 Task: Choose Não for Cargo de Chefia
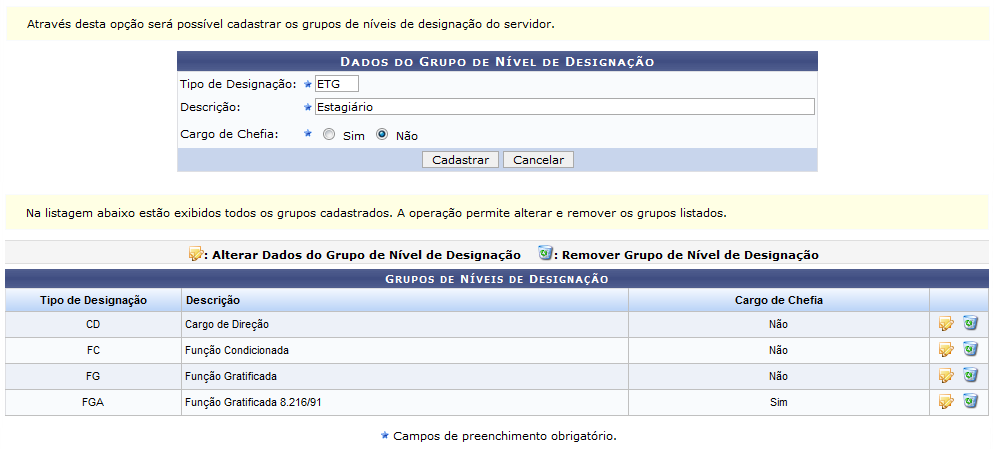382,135
